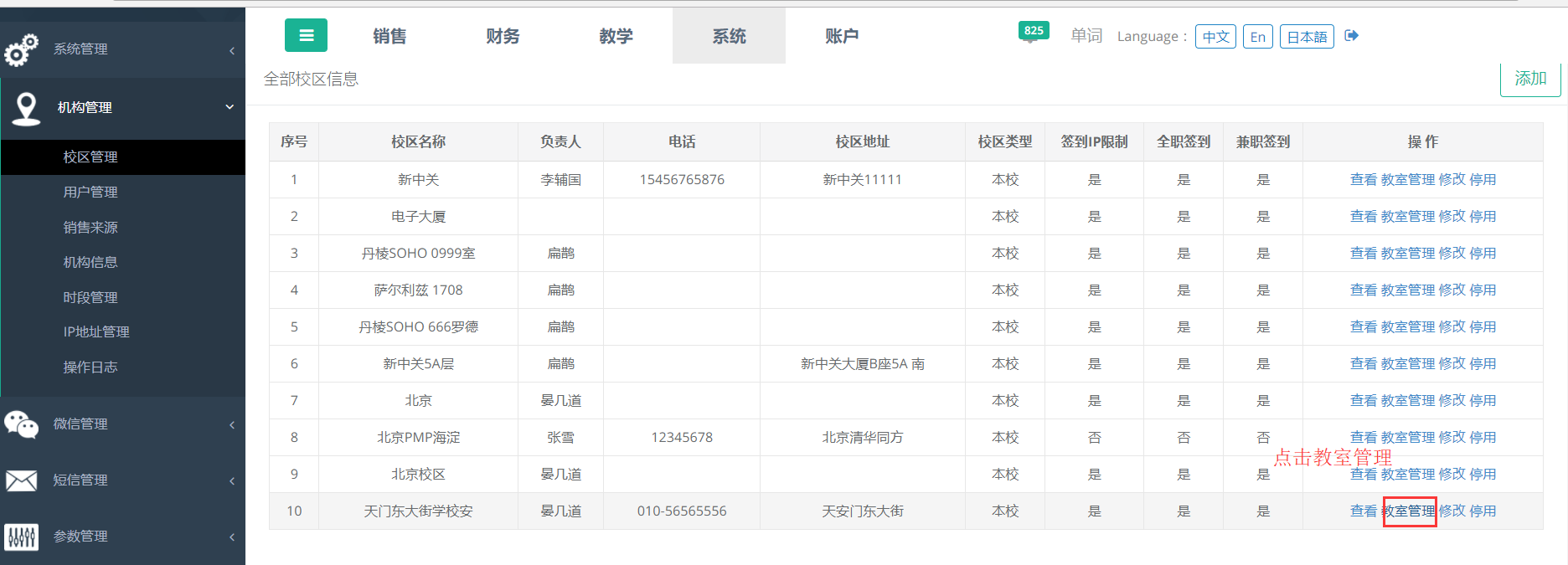Screen dimensions: 1568x565
Task: Click the phone cell 010-56565556
Action: pyautogui.click(x=682, y=511)
